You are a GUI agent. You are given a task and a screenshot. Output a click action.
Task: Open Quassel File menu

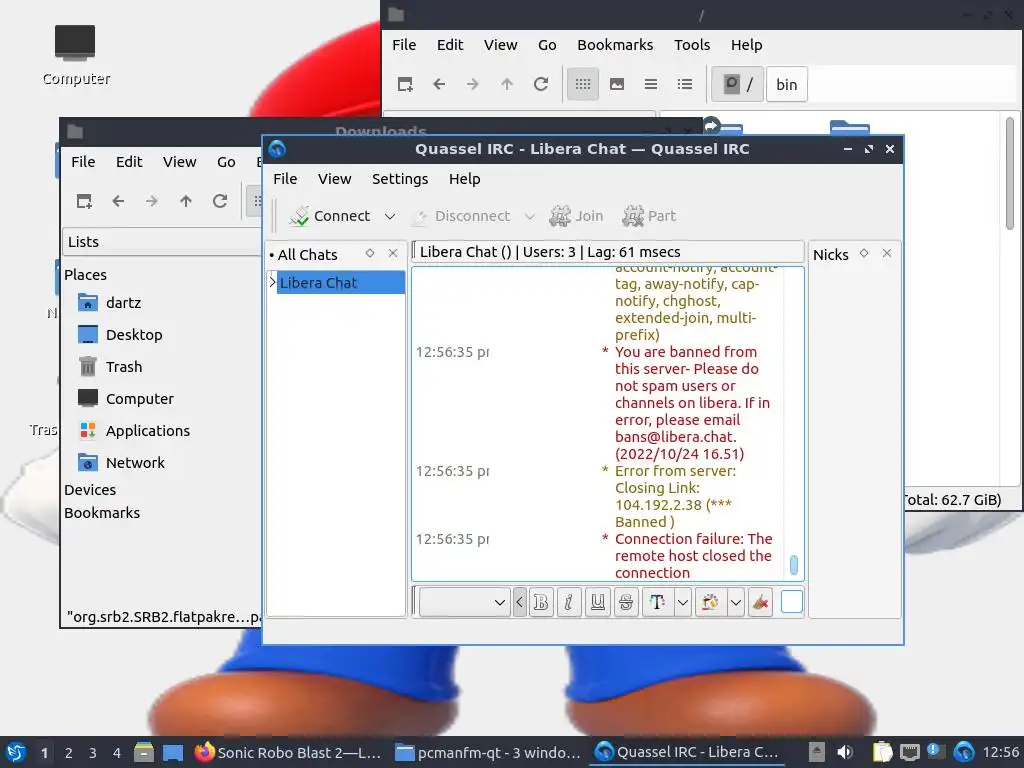tap(285, 179)
